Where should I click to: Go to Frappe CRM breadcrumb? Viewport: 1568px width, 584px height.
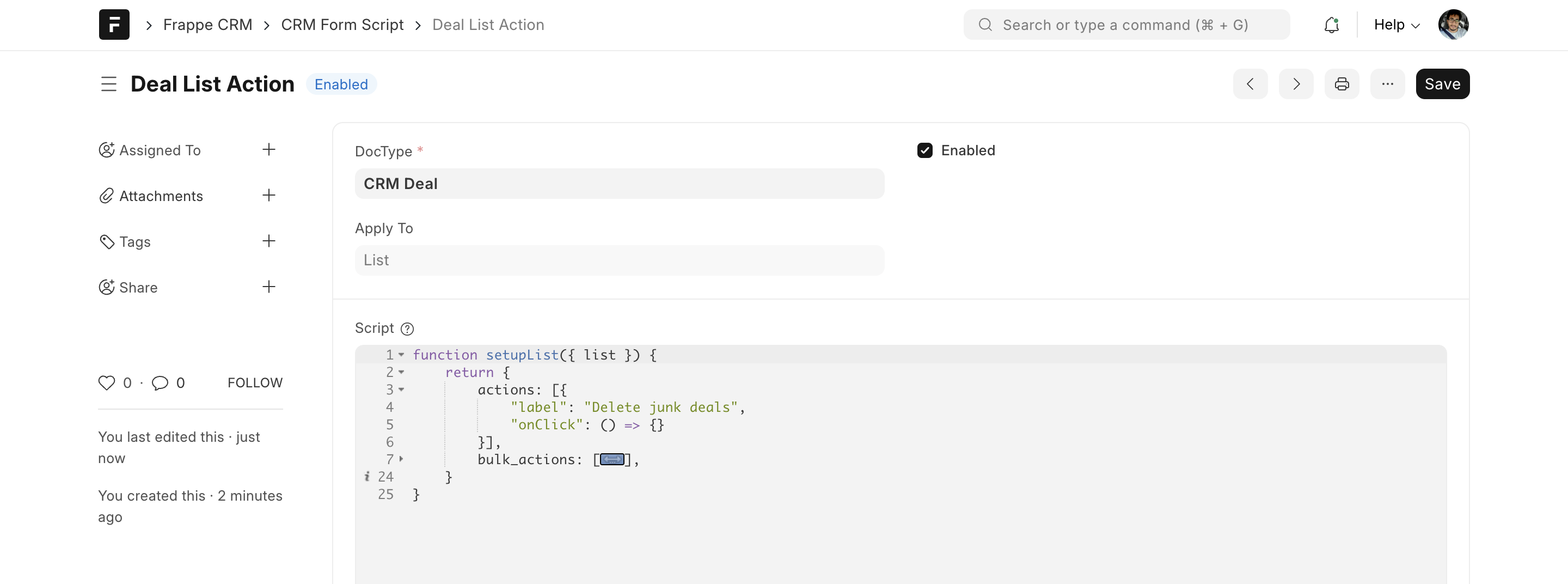point(207,25)
